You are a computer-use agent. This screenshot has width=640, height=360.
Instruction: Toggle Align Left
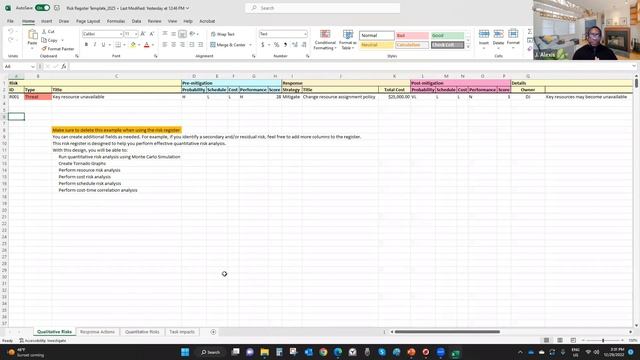(165, 44)
